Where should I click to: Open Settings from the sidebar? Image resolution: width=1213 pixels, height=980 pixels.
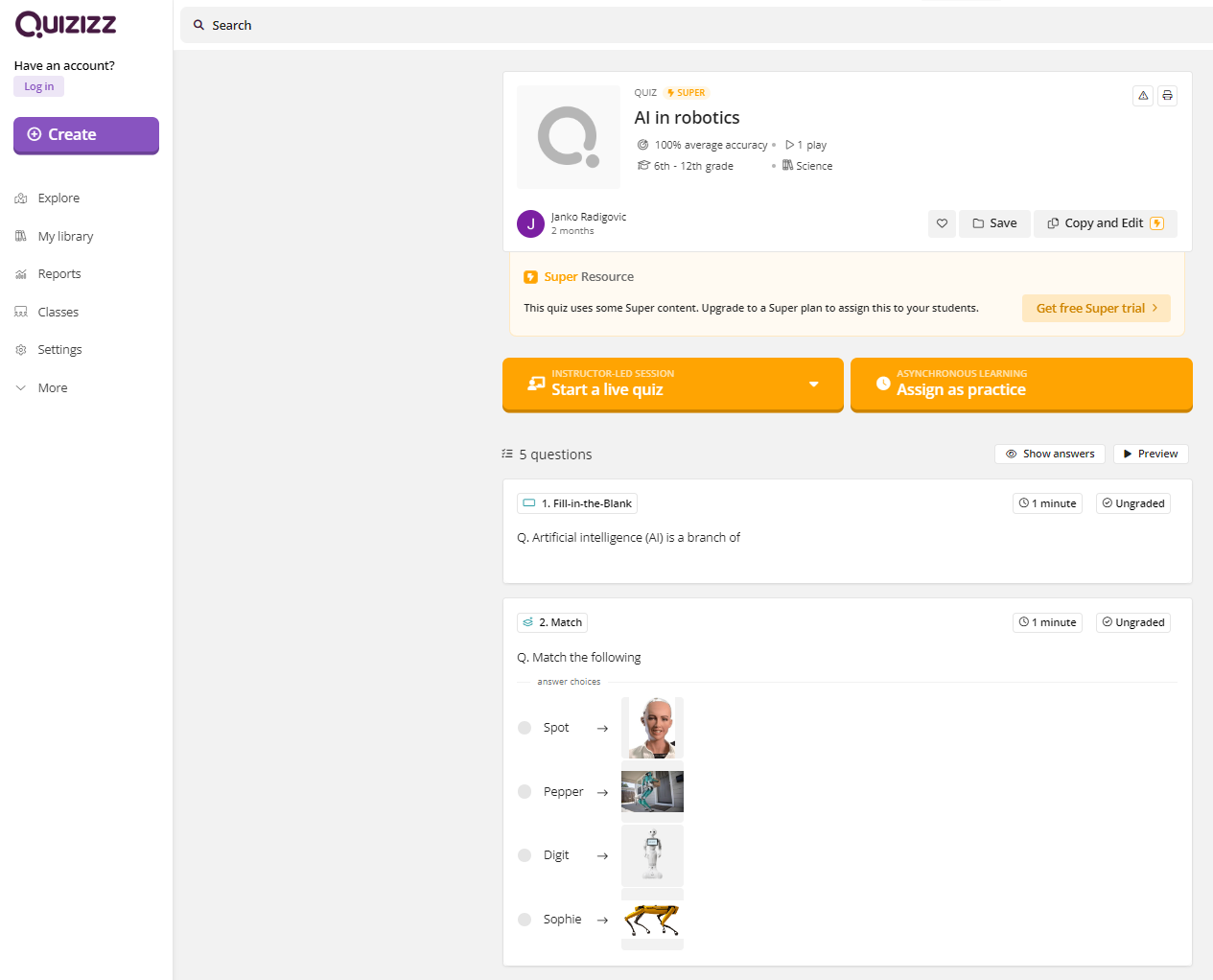tap(59, 350)
